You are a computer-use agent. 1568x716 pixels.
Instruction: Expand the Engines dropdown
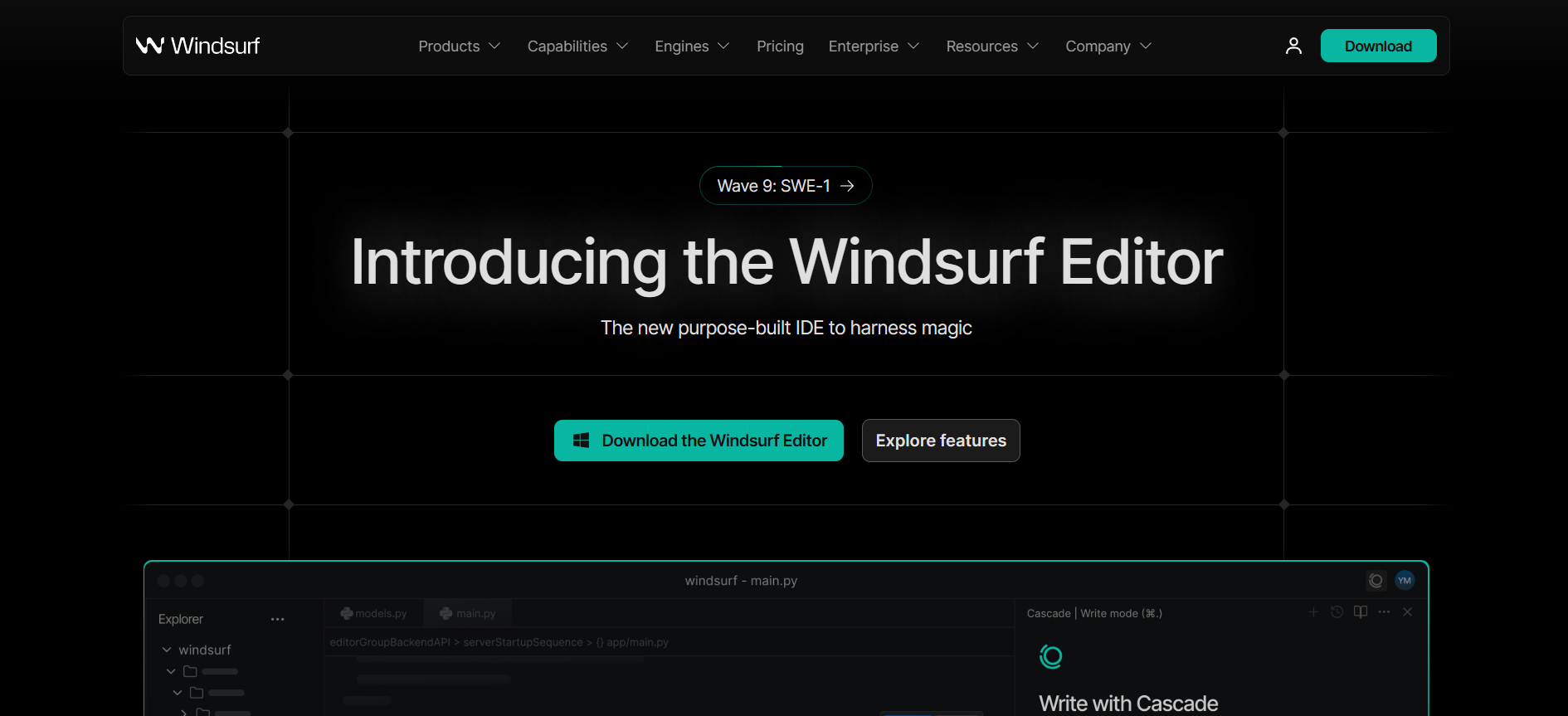point(692,46)
